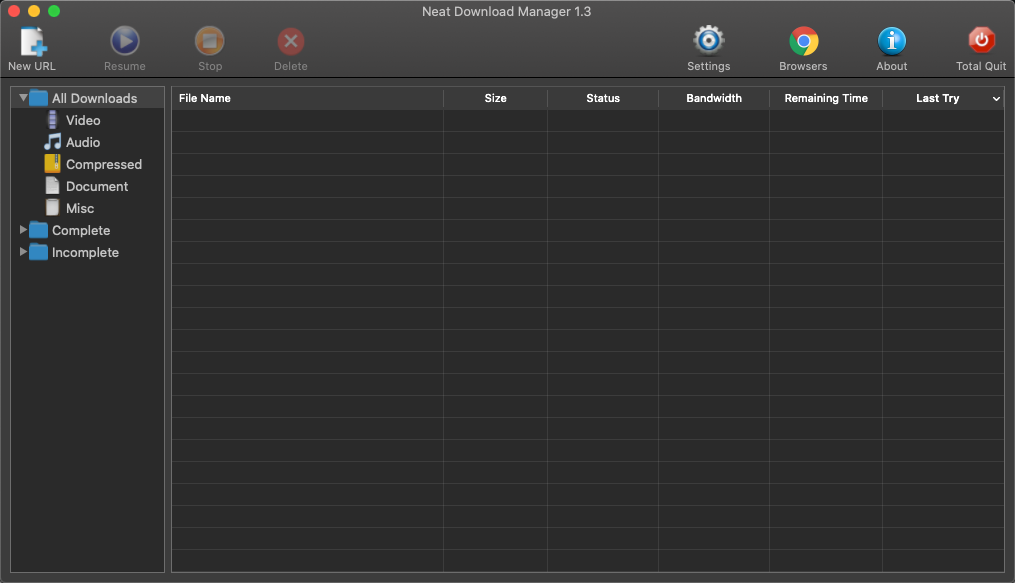The image size is (1015, 583).
Task: Click the Total Quit power icon
Action: (981, 41)
